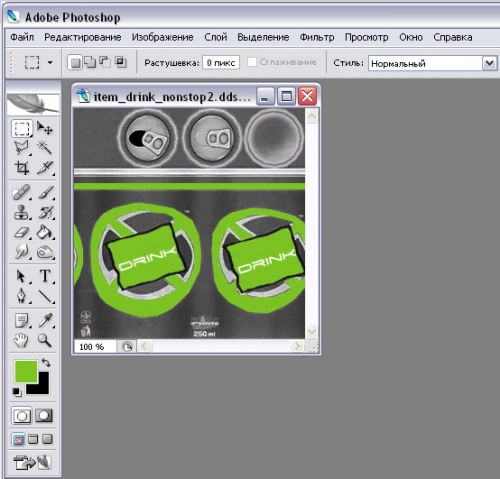The height and width of the screenshot is (479, 500).
Task: Activate the Paint Bucket tool
Action: tap(45, 232)
